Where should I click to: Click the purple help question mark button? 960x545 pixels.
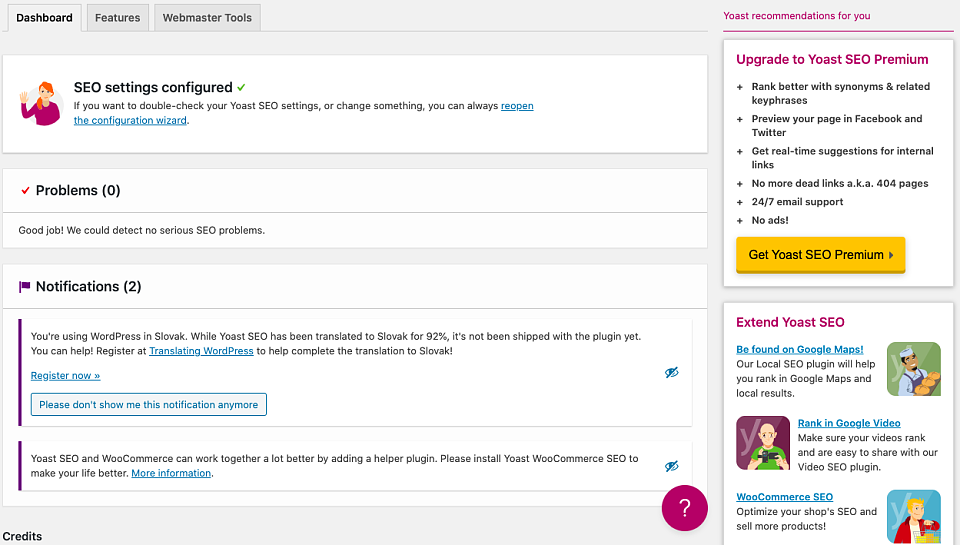tap(684, 508)
